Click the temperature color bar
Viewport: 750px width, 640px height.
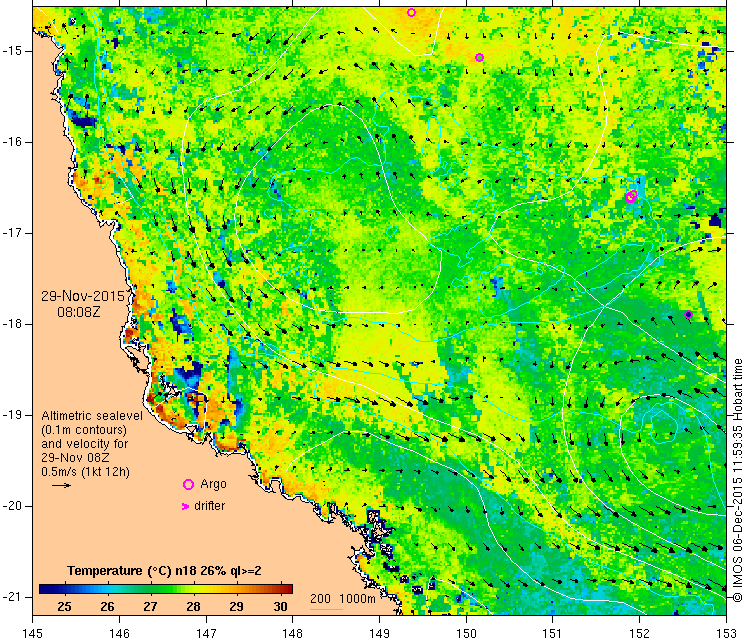tap(165, 589)
